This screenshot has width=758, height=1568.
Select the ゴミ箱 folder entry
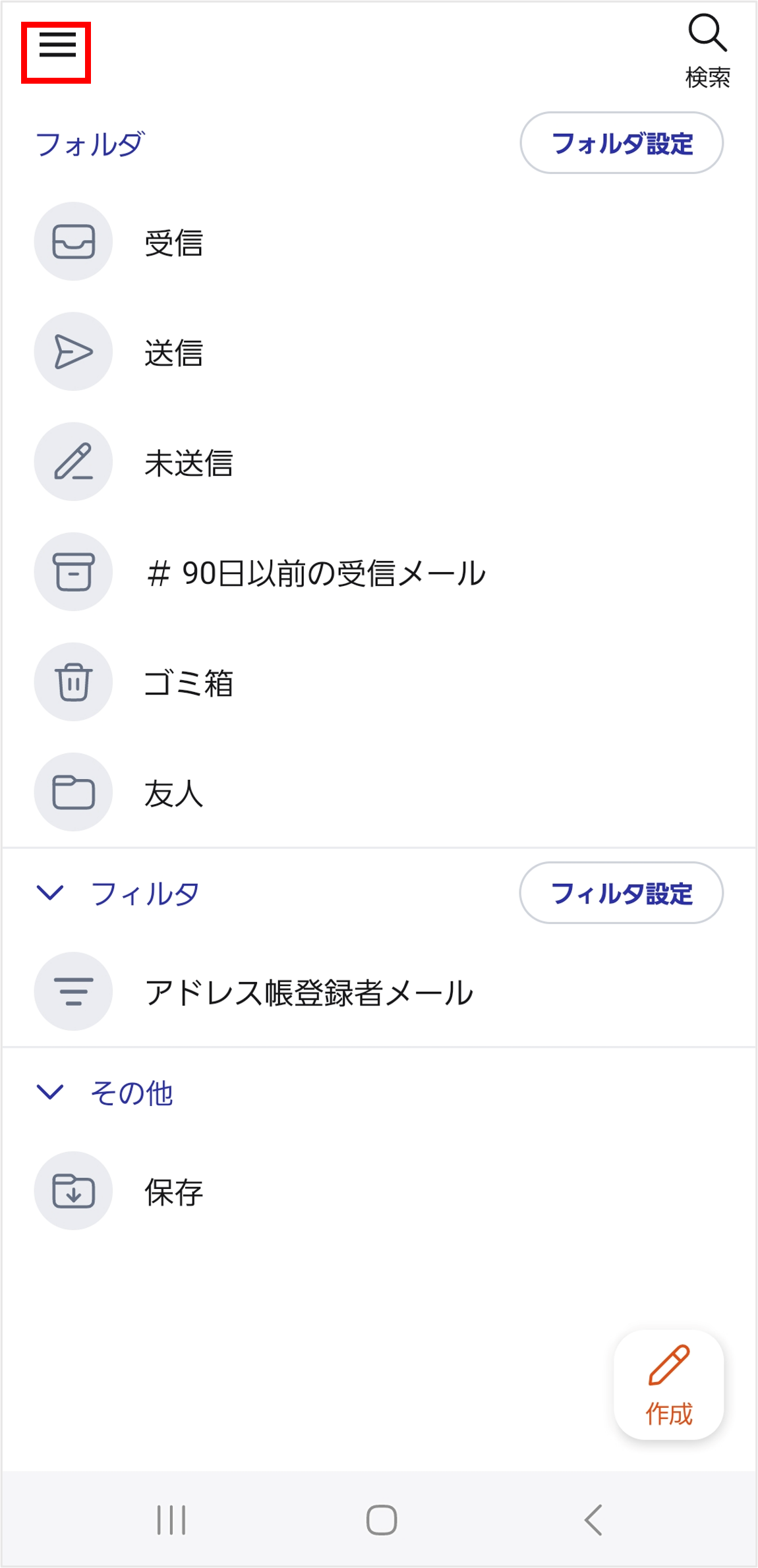189,683
